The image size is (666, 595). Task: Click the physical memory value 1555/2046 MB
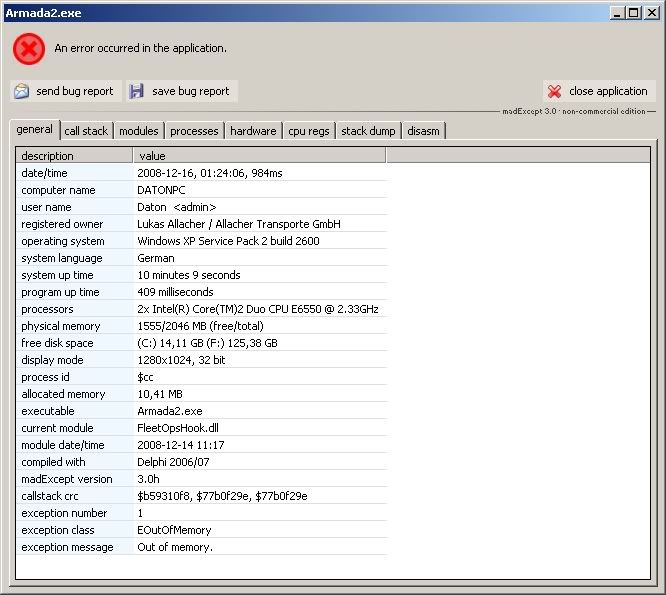pos(200,326)
